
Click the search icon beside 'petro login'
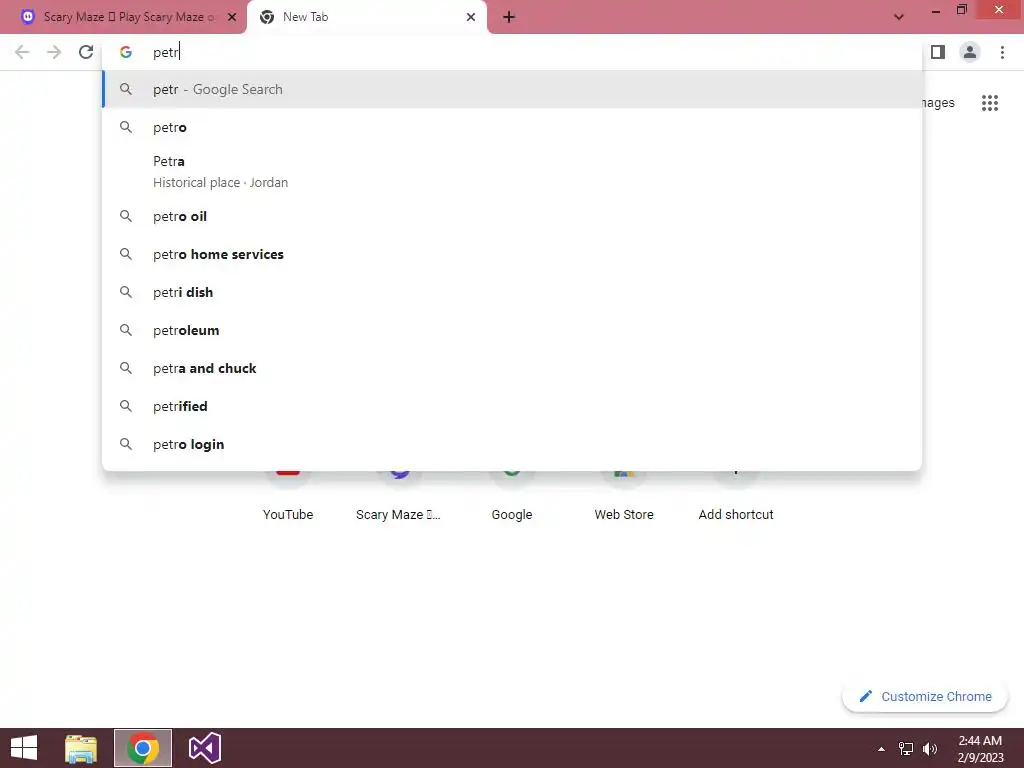point(126,444)
